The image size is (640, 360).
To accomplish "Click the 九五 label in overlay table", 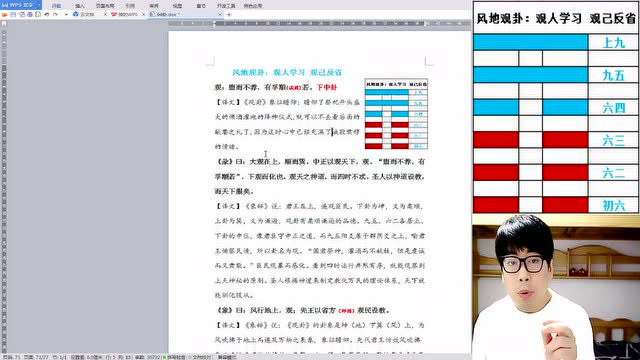I will pos(613,75).
